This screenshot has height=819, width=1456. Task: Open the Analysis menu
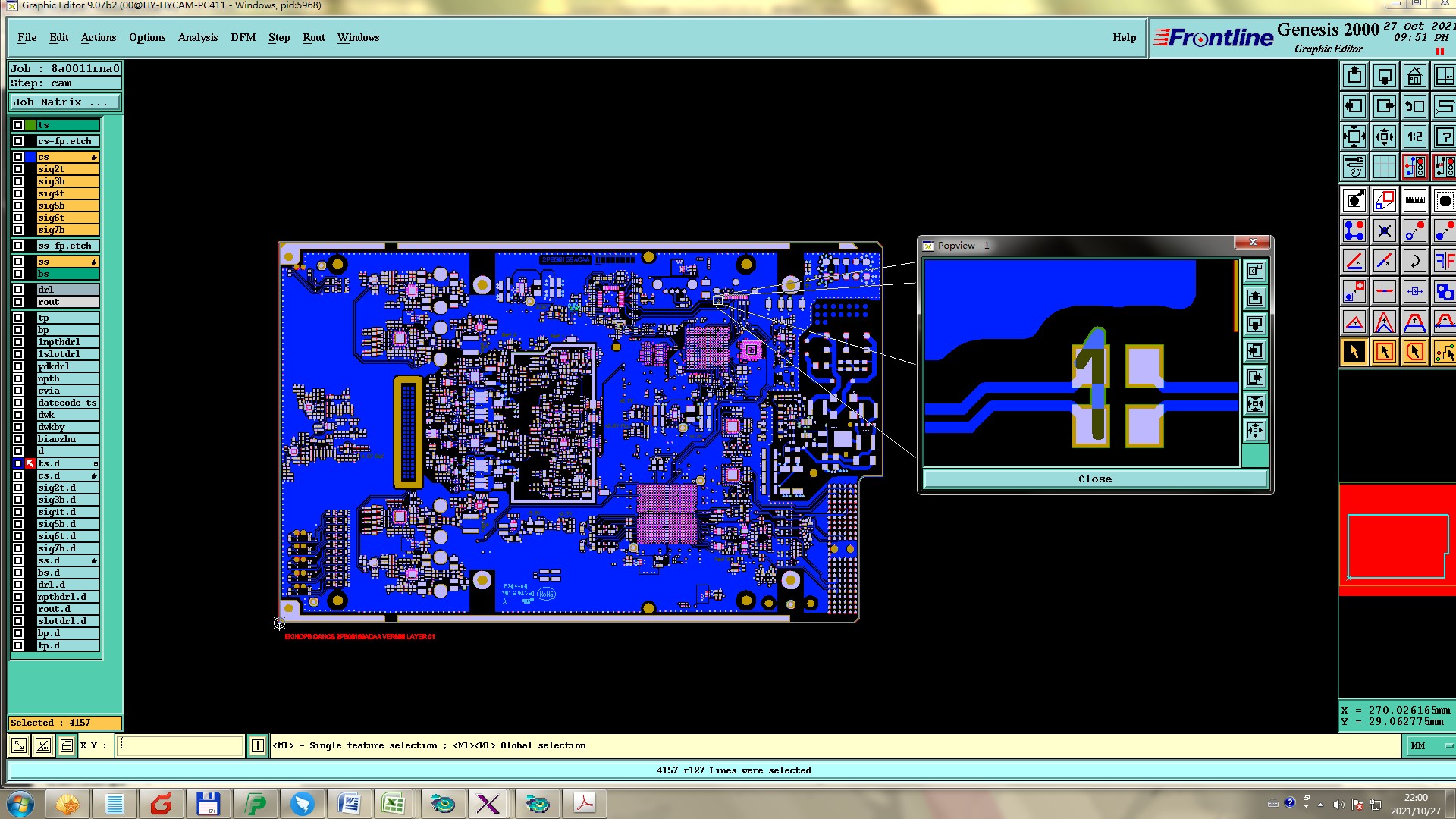[197, 37]
